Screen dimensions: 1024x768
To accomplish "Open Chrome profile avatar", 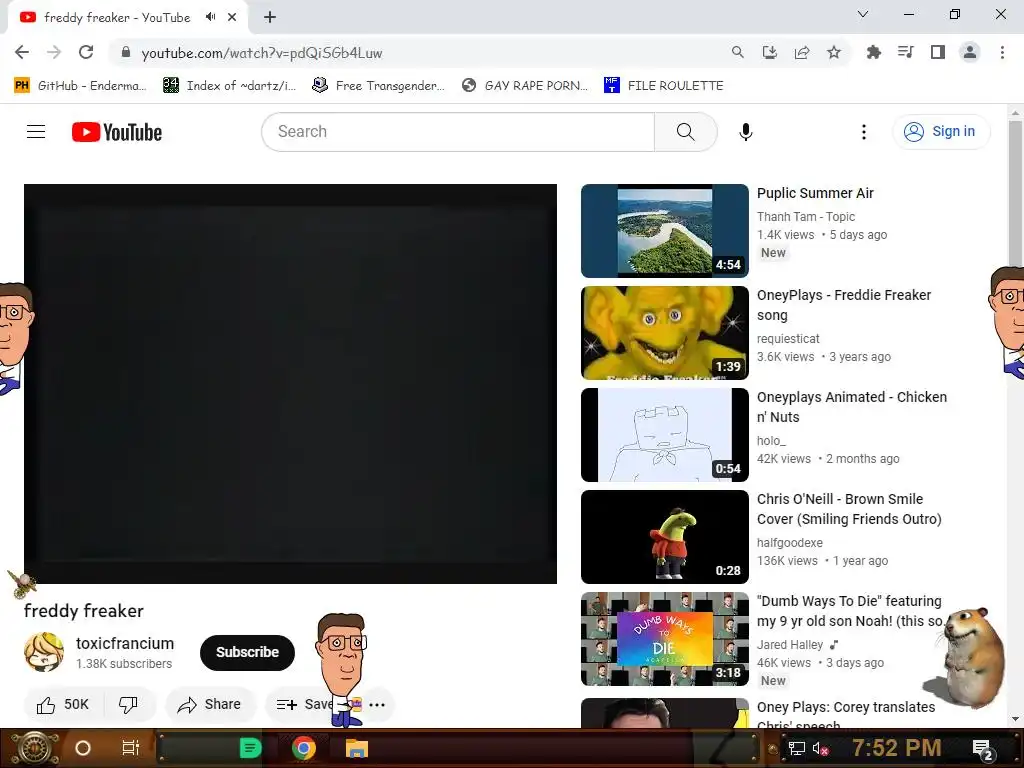I will 970,52.
